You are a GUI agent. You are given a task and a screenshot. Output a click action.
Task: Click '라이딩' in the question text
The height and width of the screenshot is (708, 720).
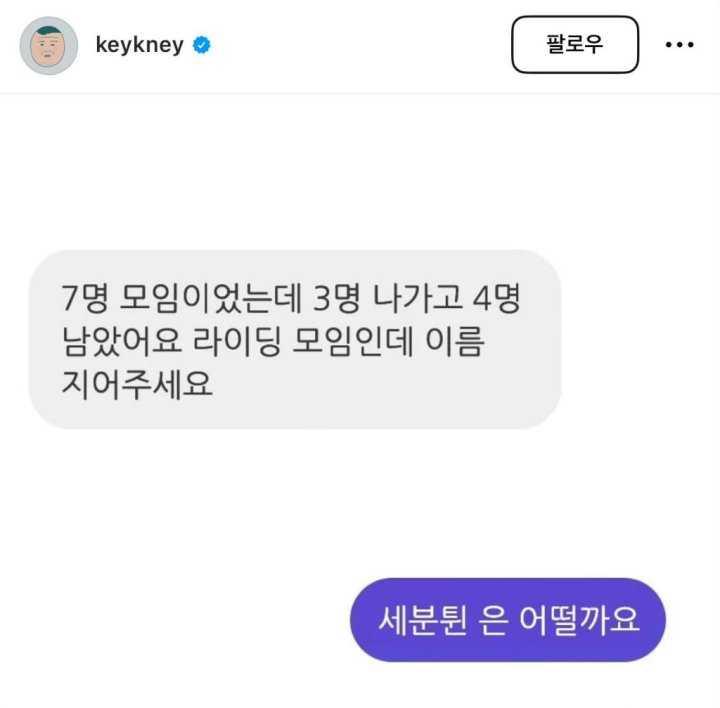click(x=236, y=341)
